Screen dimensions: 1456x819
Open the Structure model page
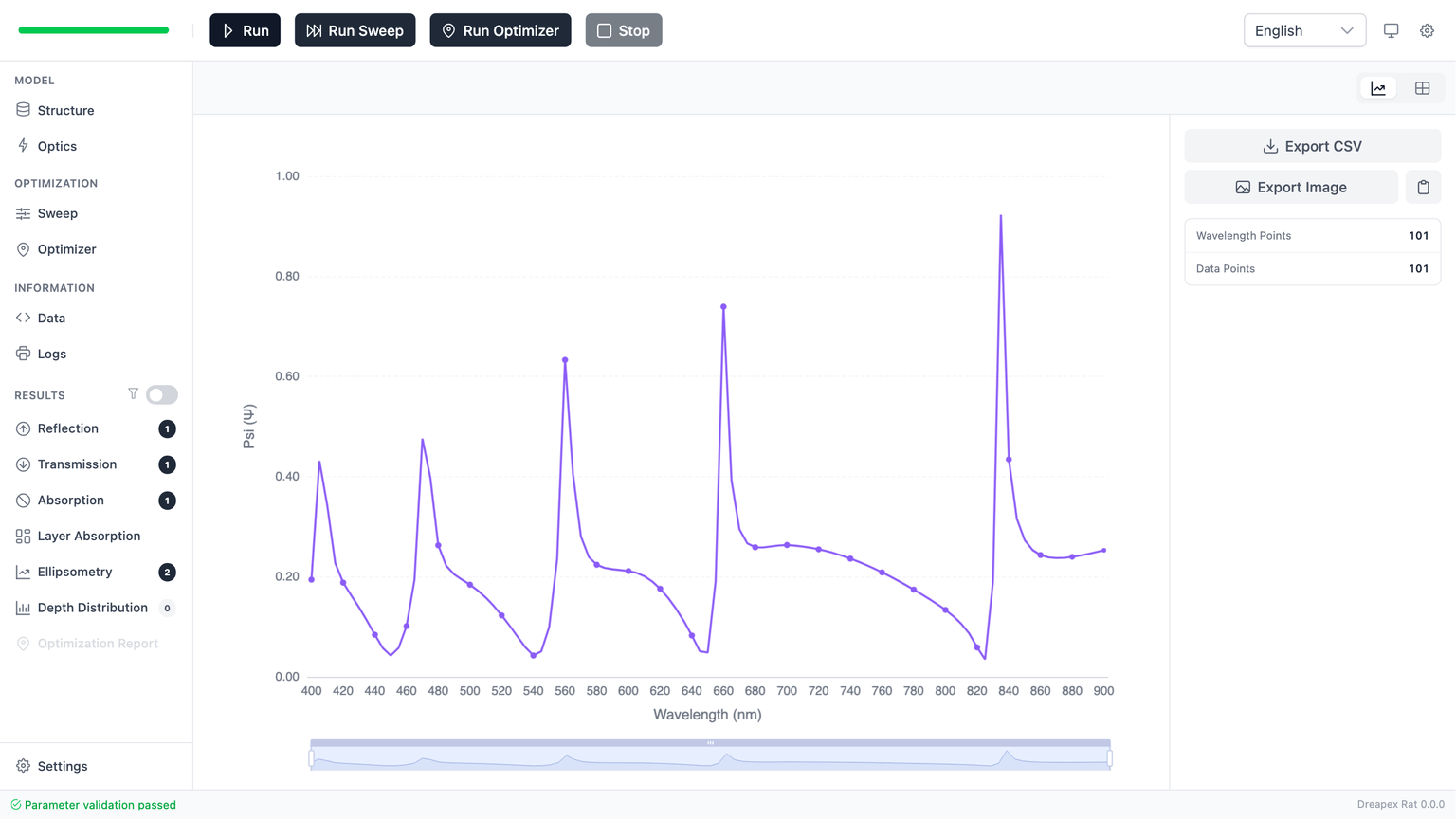point(65,110)
